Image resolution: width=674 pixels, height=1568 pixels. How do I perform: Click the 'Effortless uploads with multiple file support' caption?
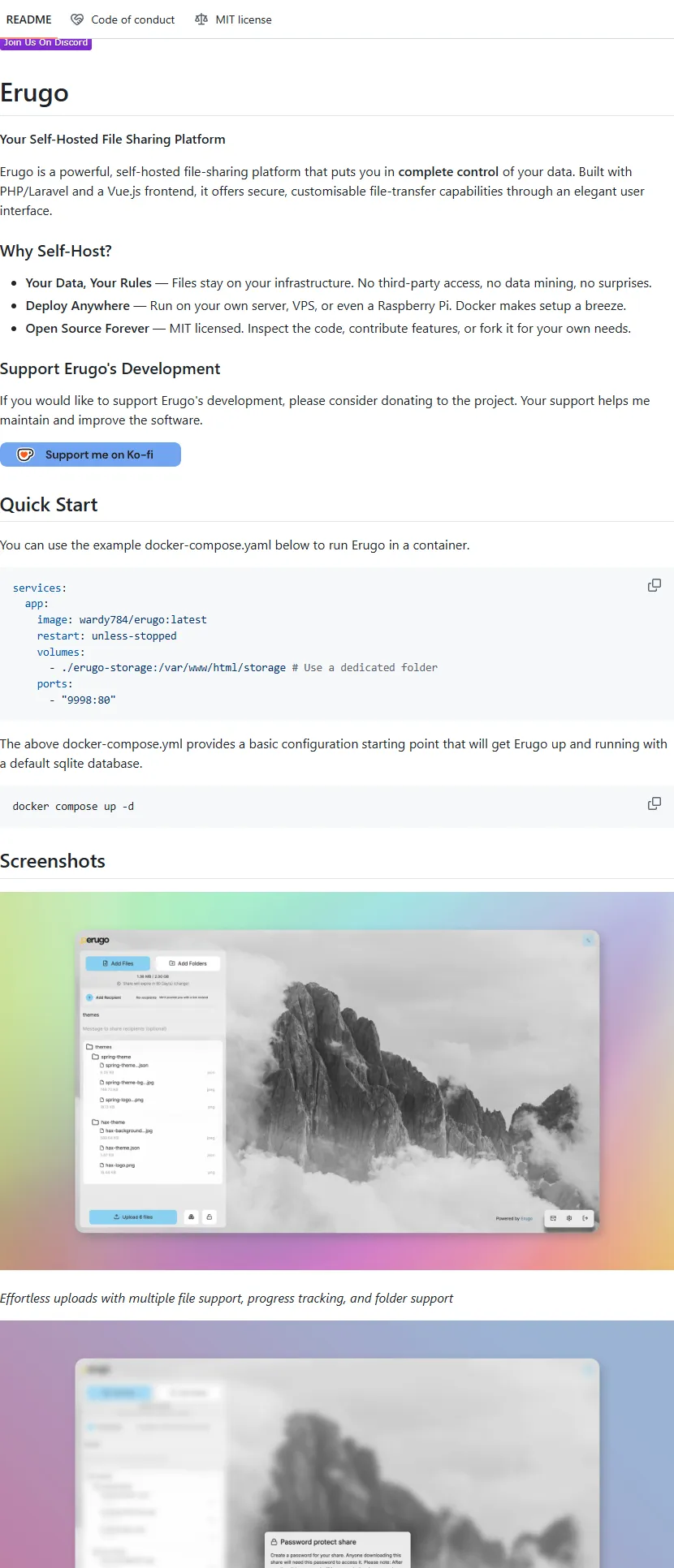(227, 1299)
